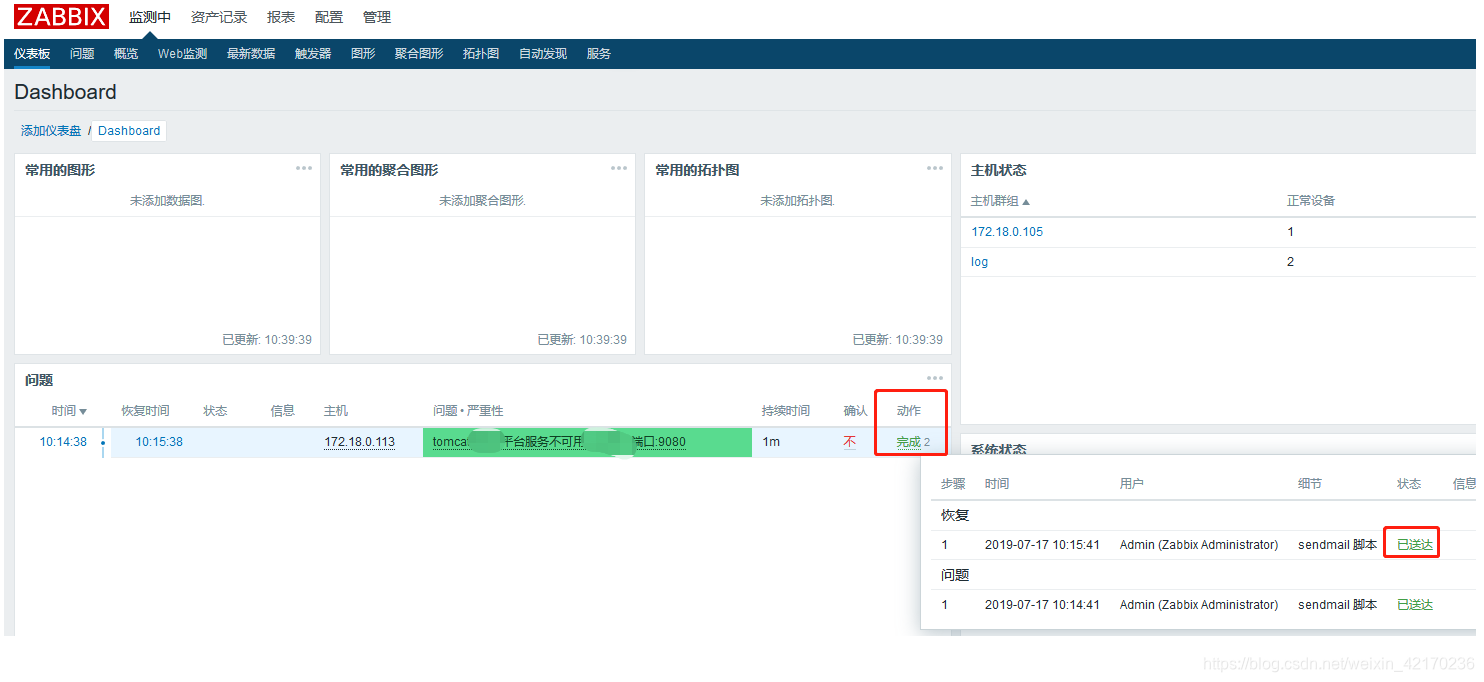The image size is (1484, 682).
Task: Click the 已送达 status in the 恢复 row
Action: [x=1415, y=545]
